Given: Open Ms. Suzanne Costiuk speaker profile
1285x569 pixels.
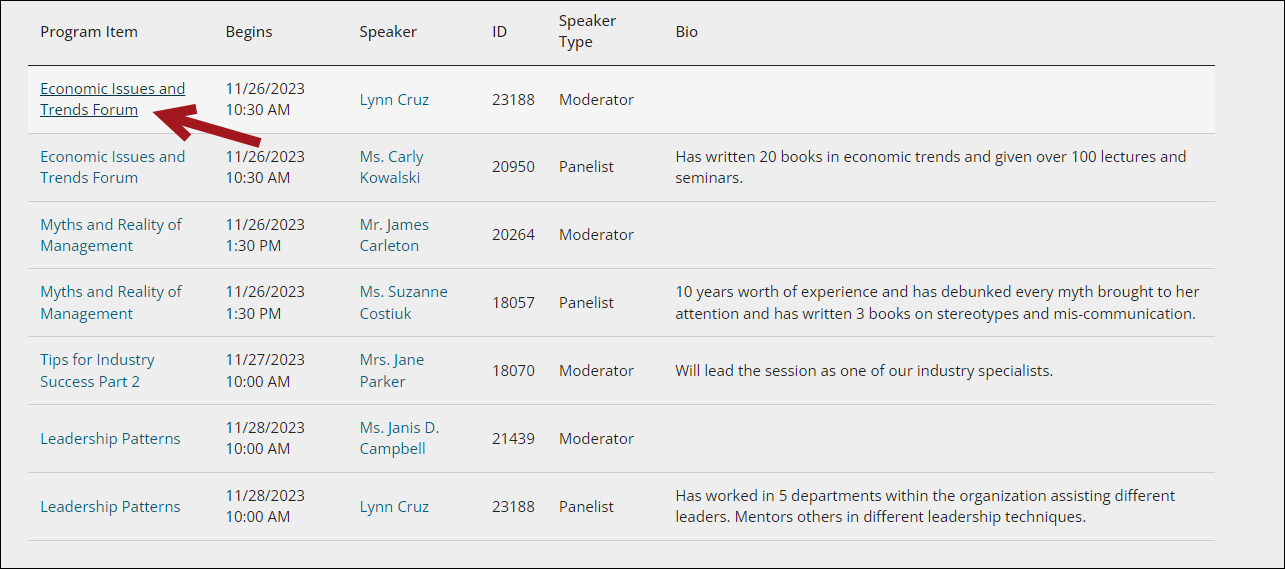Looking at the screenshot, I should [x=403, y=302].
